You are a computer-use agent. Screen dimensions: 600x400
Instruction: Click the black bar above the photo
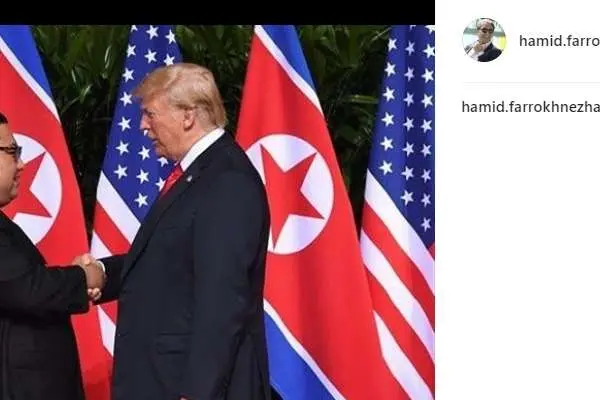(x=217, y=12)
